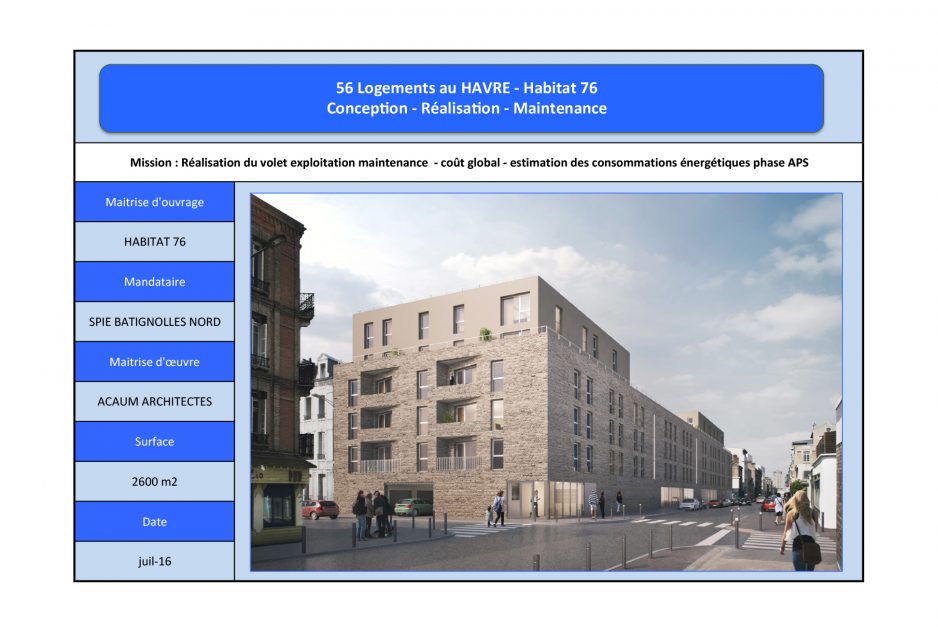This screenshot has width=938, height=631.
Task: Click the Mission description bar
Action: click(468, 158)
